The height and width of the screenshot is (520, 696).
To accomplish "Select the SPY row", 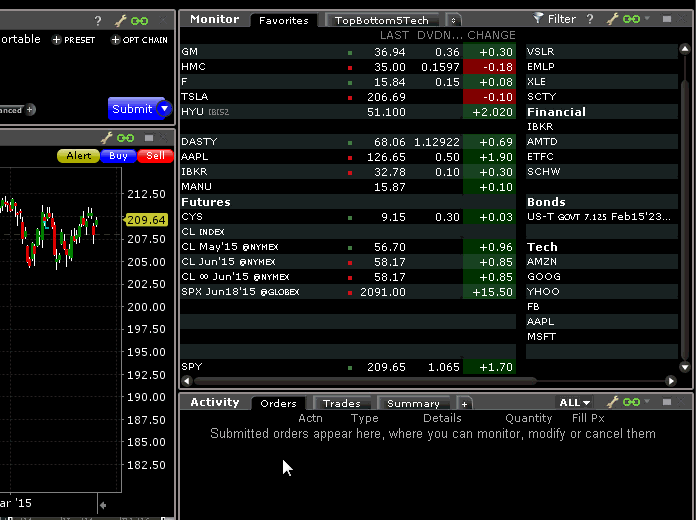I will click(348, 367).
